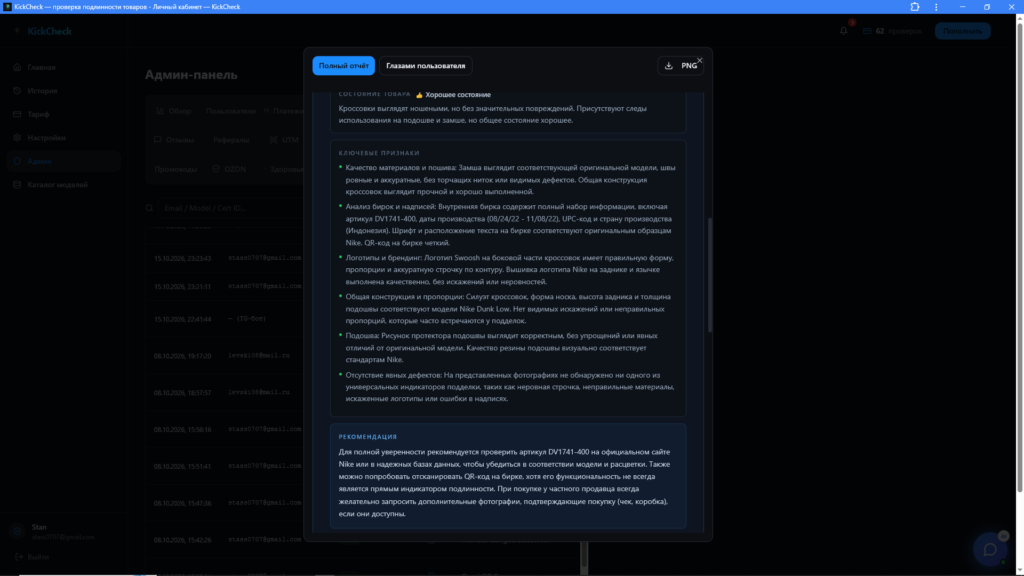The width and height of the screenshot is (1024, 576).
Task: Click the 62 проверок balance indicator
Action: coord(892,31)
